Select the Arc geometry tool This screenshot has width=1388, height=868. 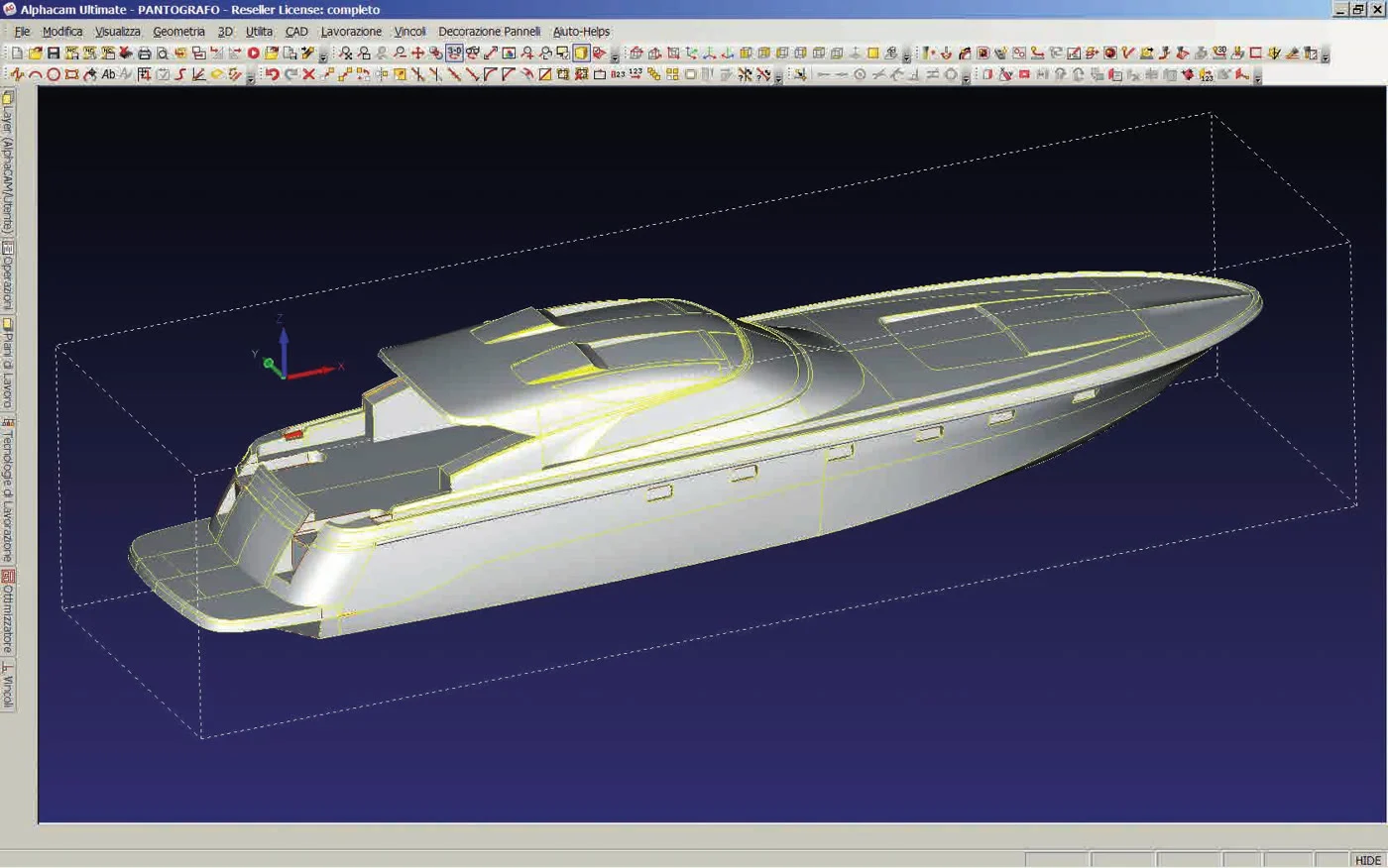(x=36, y=74)
